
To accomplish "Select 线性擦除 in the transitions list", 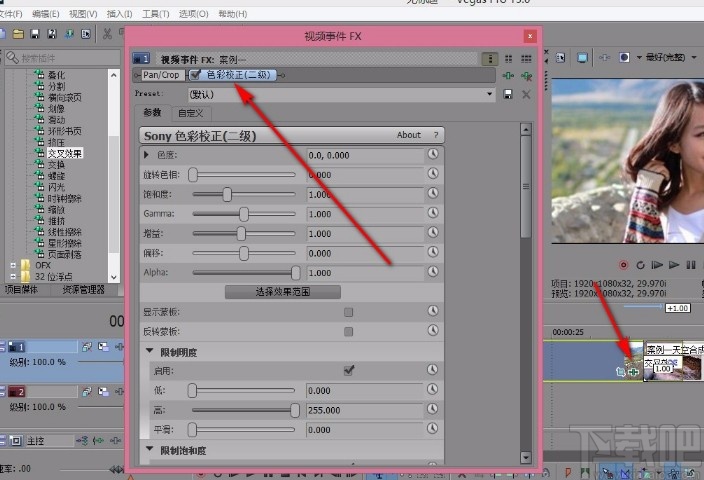I will (65, 232).
